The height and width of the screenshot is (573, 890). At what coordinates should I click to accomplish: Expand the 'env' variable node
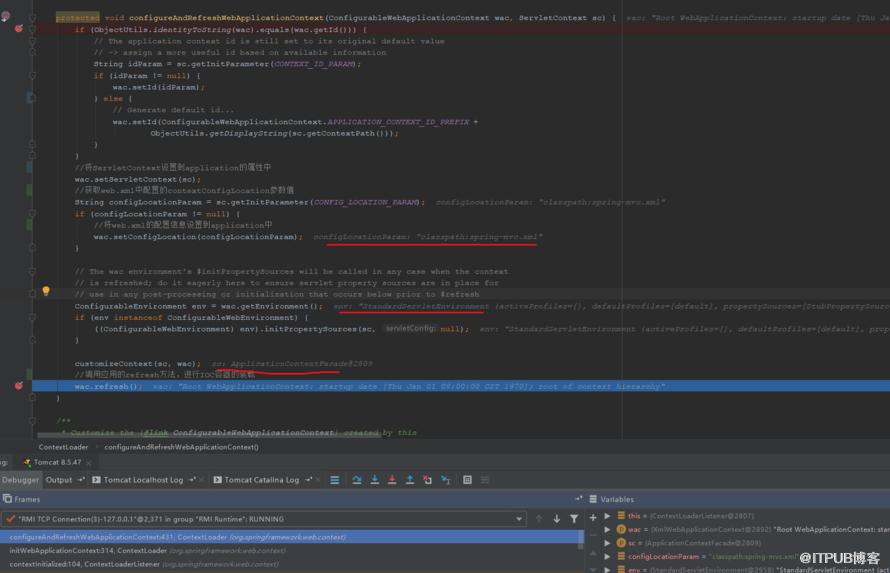pos(607,569)
